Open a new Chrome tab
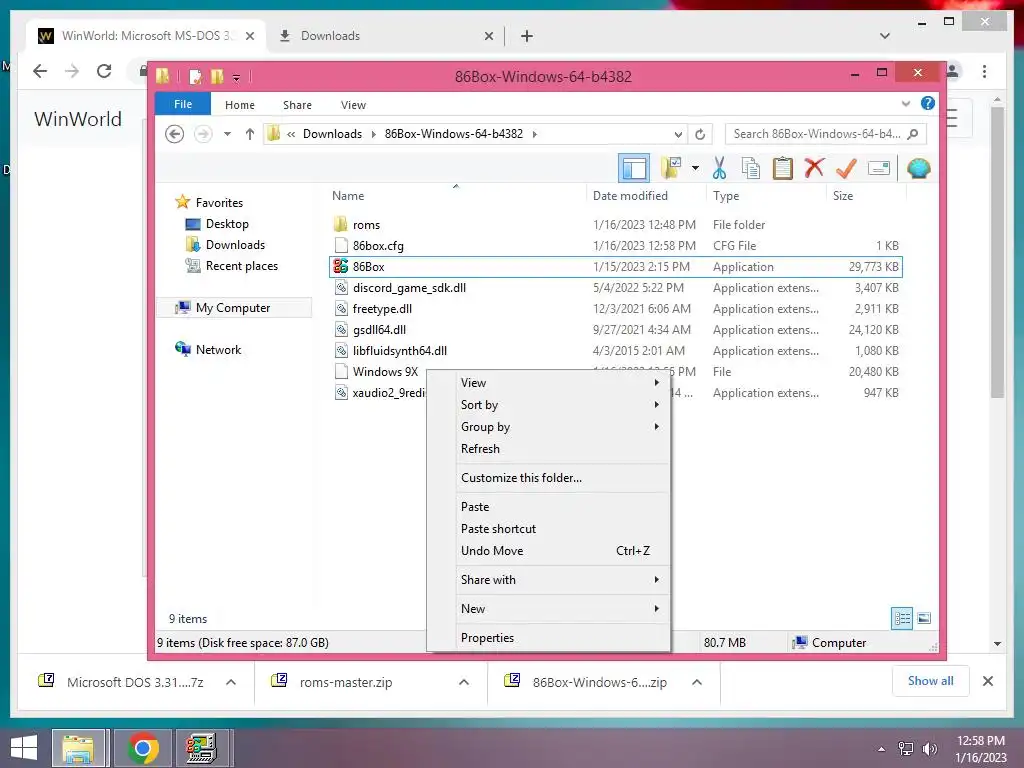1024x768 pixels. pyautogui.click(x=527, y=36)
